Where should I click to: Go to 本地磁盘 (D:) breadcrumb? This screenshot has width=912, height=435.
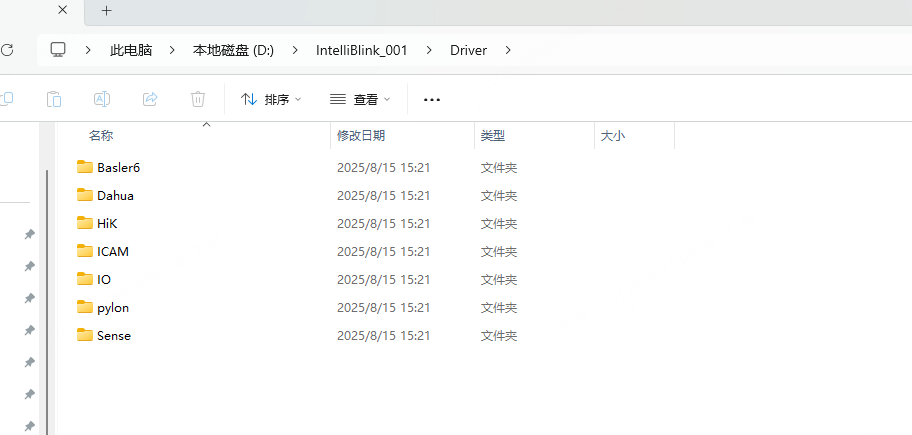pyautogui.click(x=233, y=50)
